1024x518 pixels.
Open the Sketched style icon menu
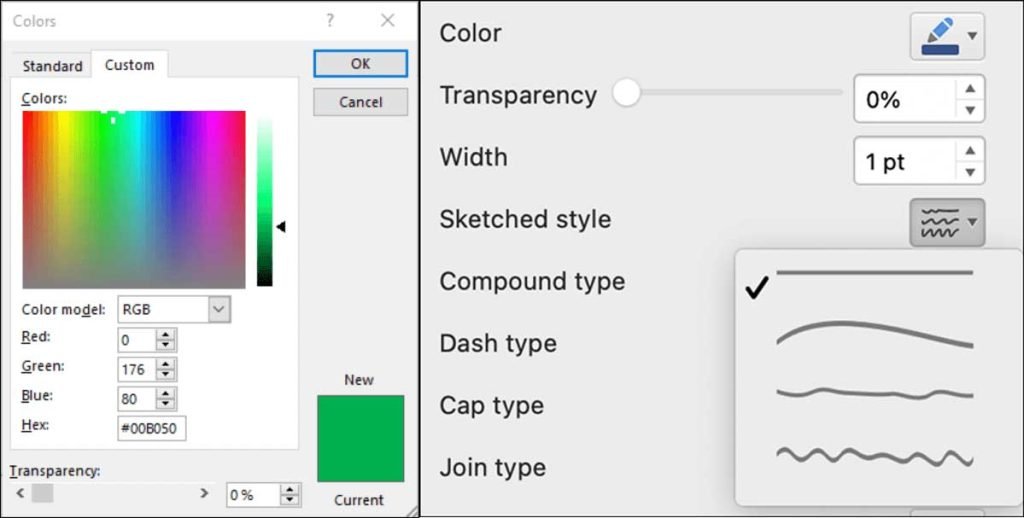[940, 223]
